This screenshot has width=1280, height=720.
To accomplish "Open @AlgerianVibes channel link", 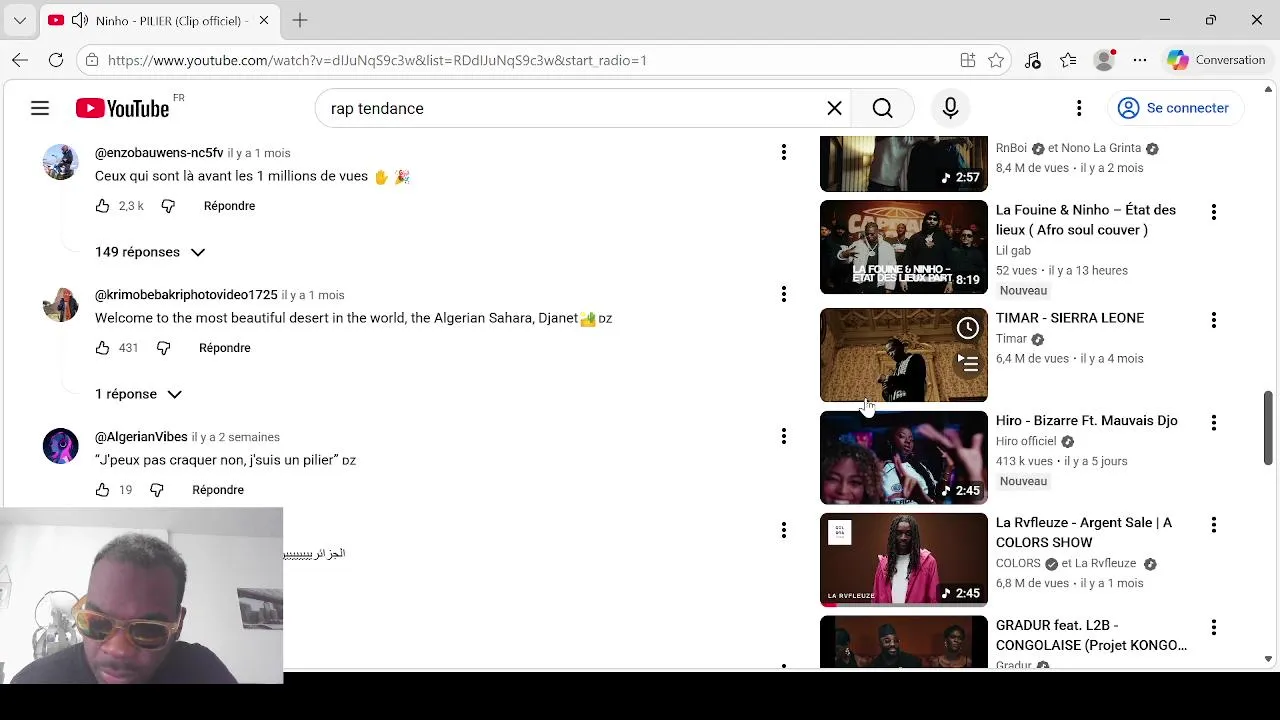I will [141, 437].
